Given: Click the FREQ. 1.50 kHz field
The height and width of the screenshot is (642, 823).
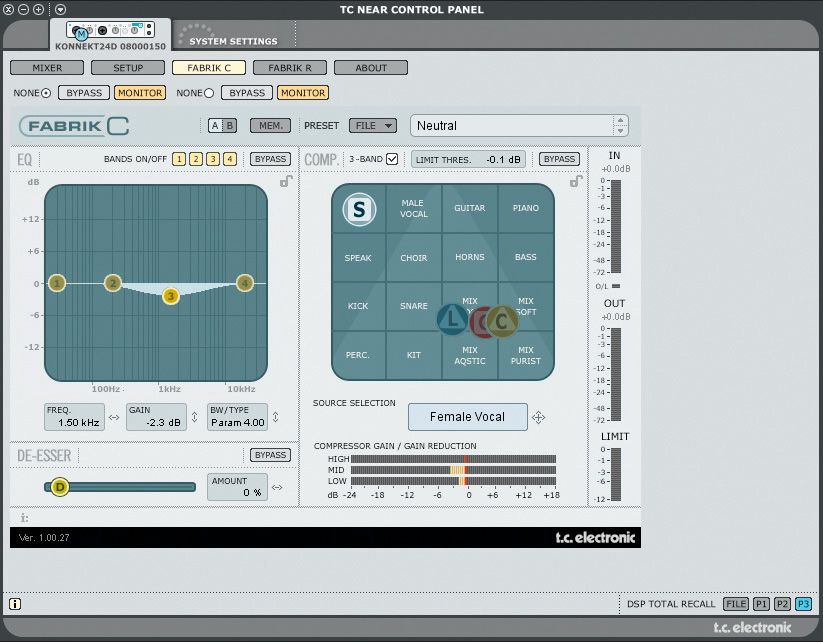Looking at the screenshot, I should click(75, 417).
